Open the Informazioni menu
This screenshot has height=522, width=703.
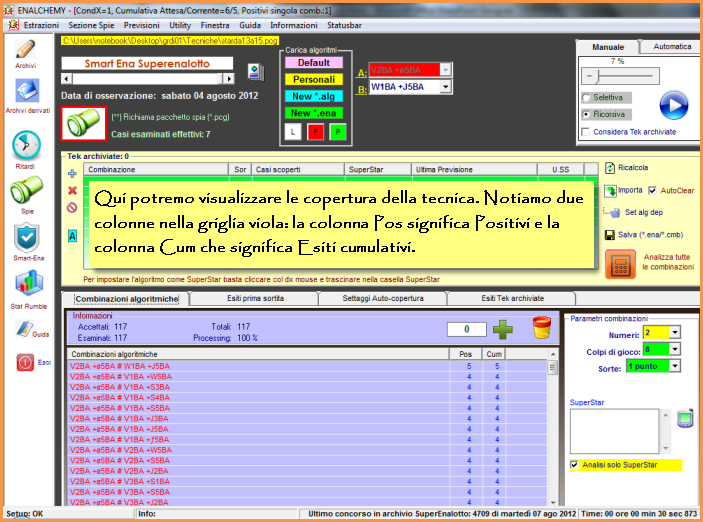point(294,25)
